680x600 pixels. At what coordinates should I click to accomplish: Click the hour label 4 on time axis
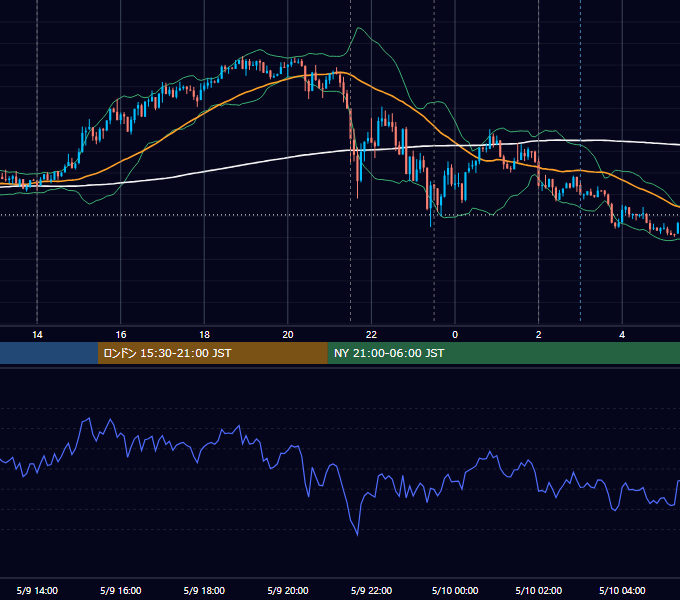(622, 335)
